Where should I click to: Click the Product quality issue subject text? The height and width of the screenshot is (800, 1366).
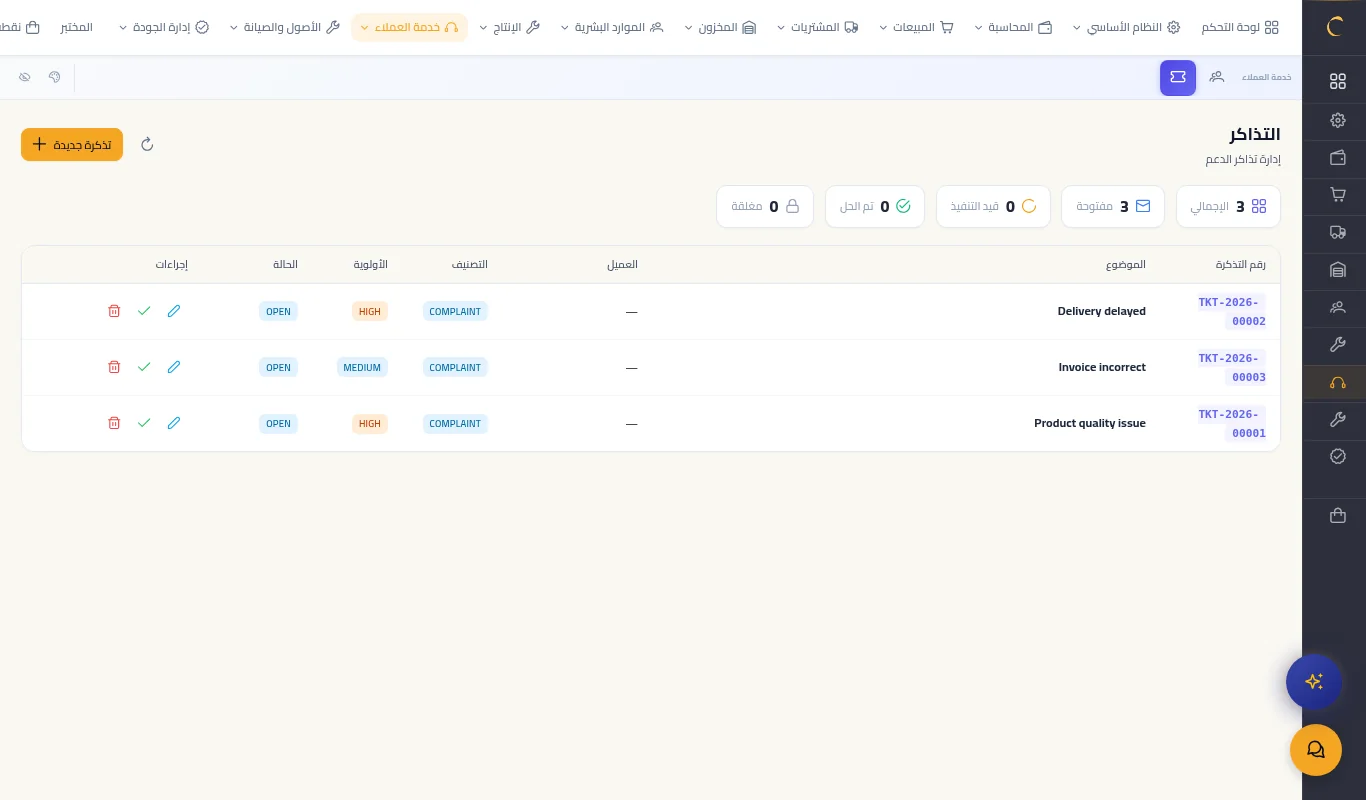click(1090, 423)
